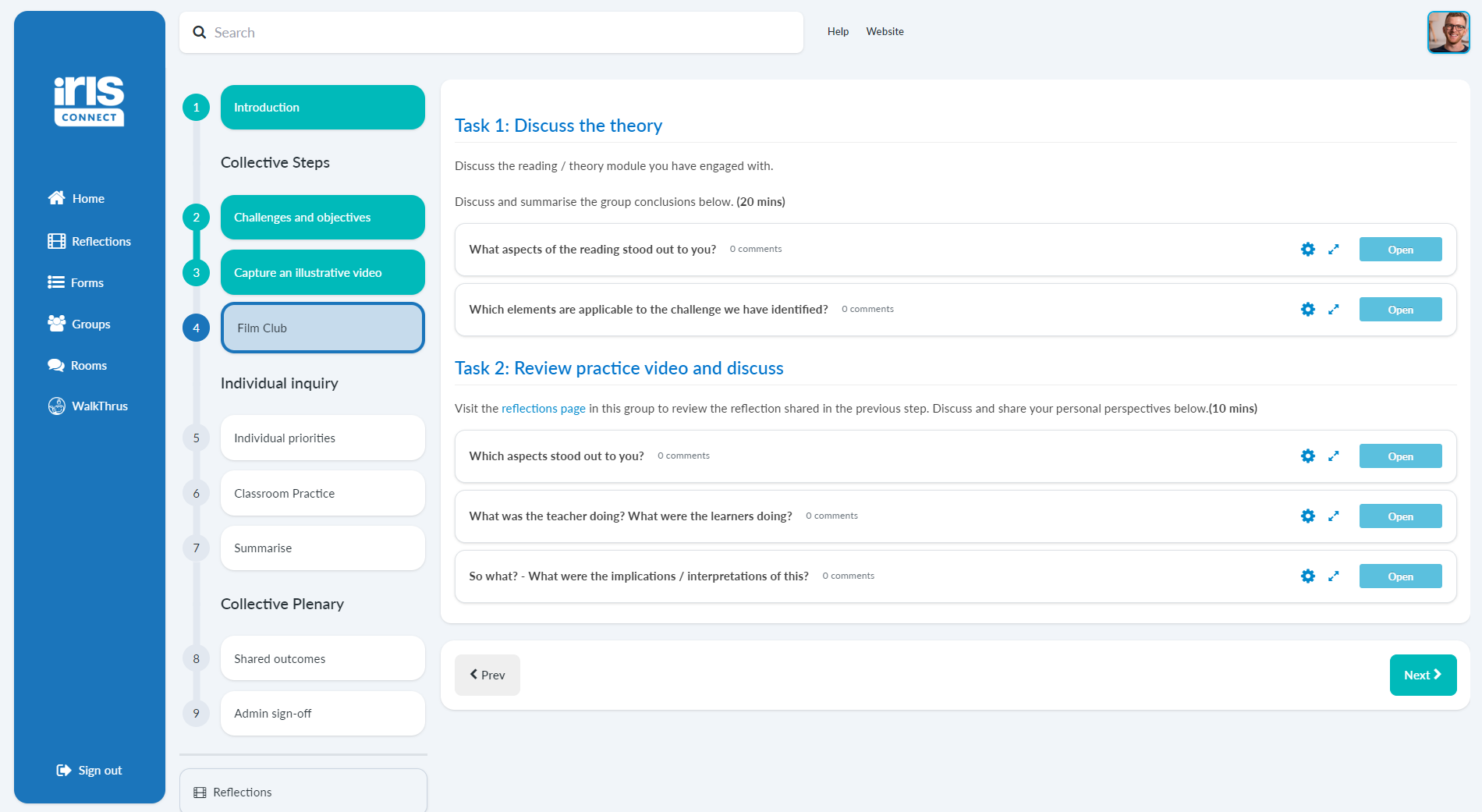Click the Home icon in sidebar

56,198
